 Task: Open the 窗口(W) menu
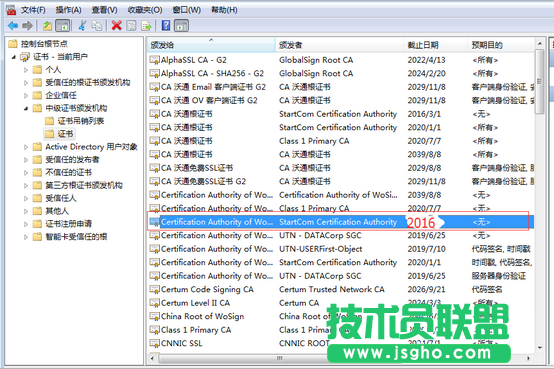[x=187, y=10]
